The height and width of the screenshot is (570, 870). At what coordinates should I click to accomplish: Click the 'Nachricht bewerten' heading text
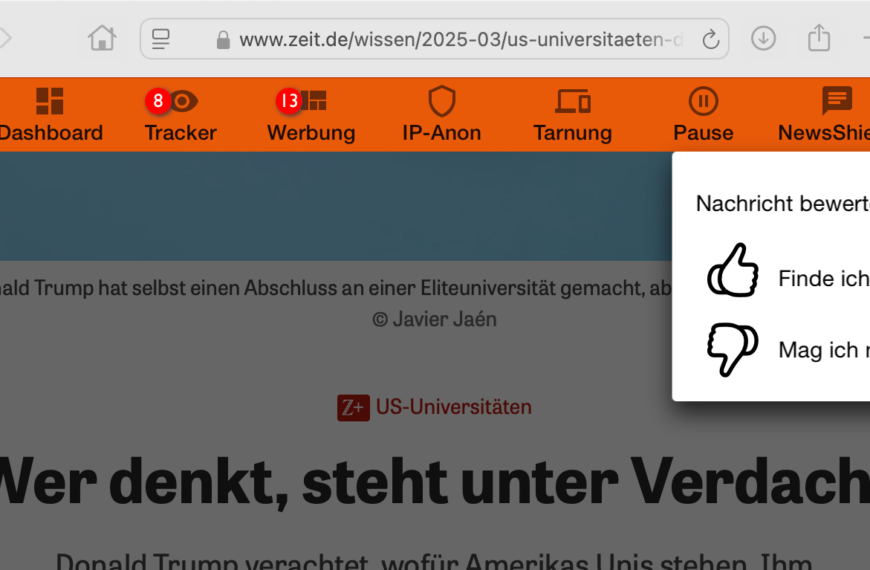tap(782, 204)
